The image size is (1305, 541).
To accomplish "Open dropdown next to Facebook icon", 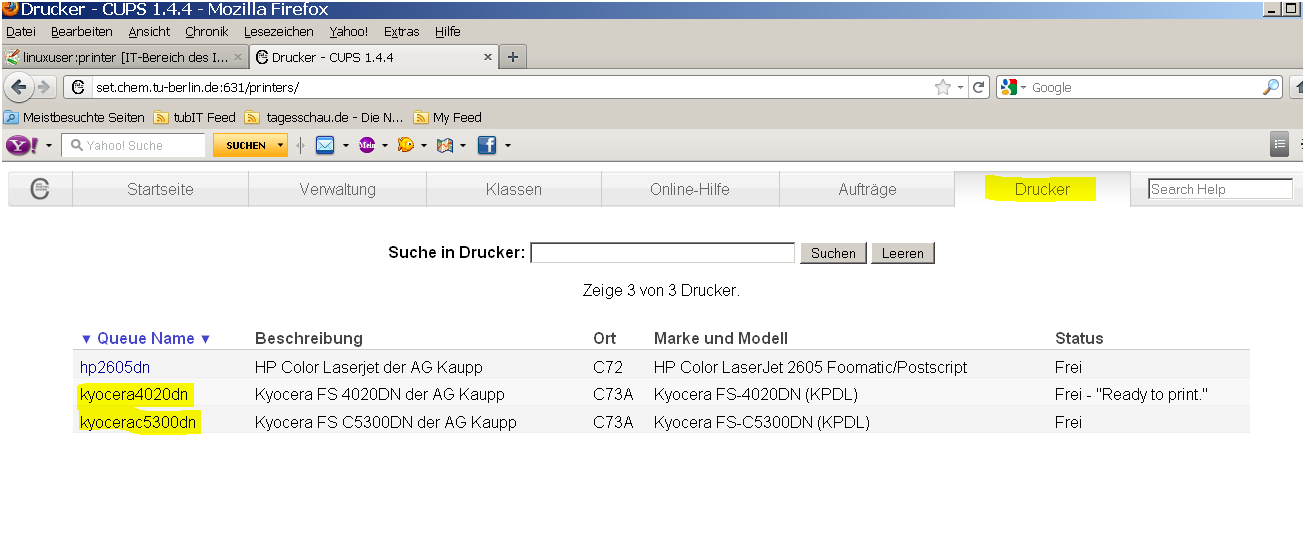I will (507, 146).
